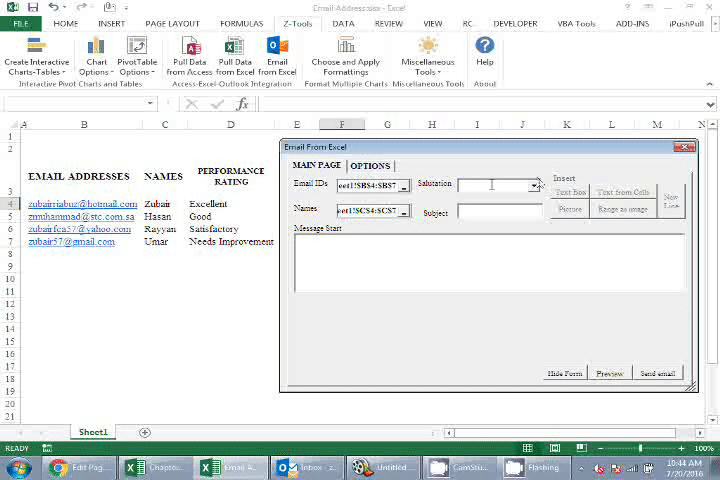Image resolution: width=720 pixels, height=480 pixels.
Task: Select the row 10 header
Action: pyautogui.click(x=10, y=279)
